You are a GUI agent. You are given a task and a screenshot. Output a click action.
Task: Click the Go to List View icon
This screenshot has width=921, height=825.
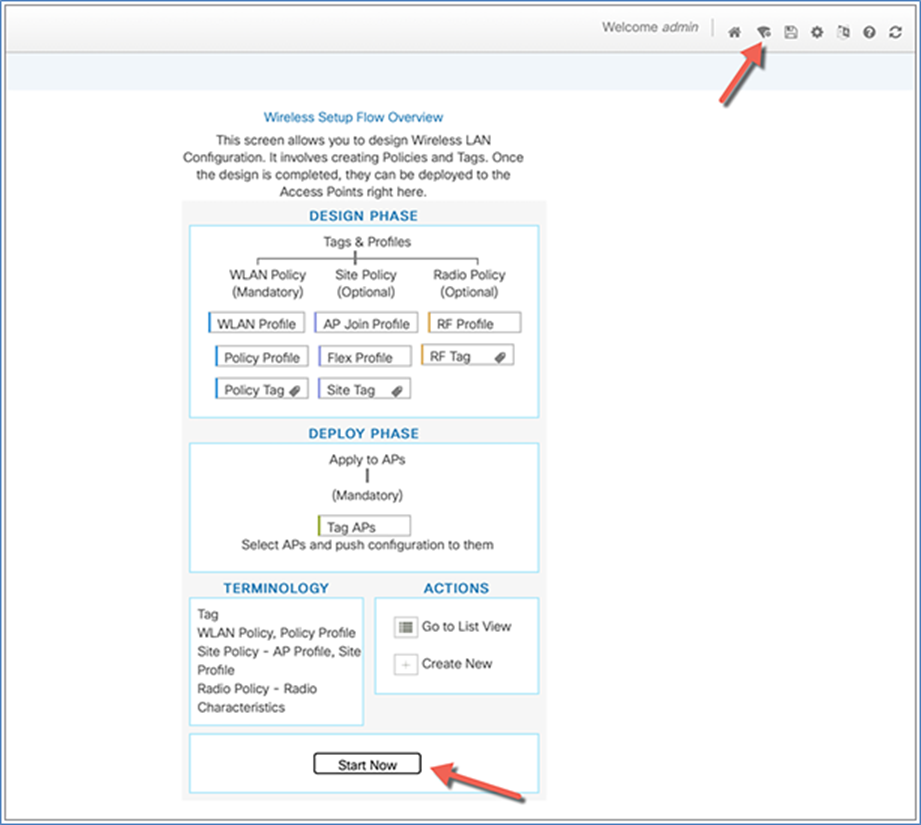point(405,627)
